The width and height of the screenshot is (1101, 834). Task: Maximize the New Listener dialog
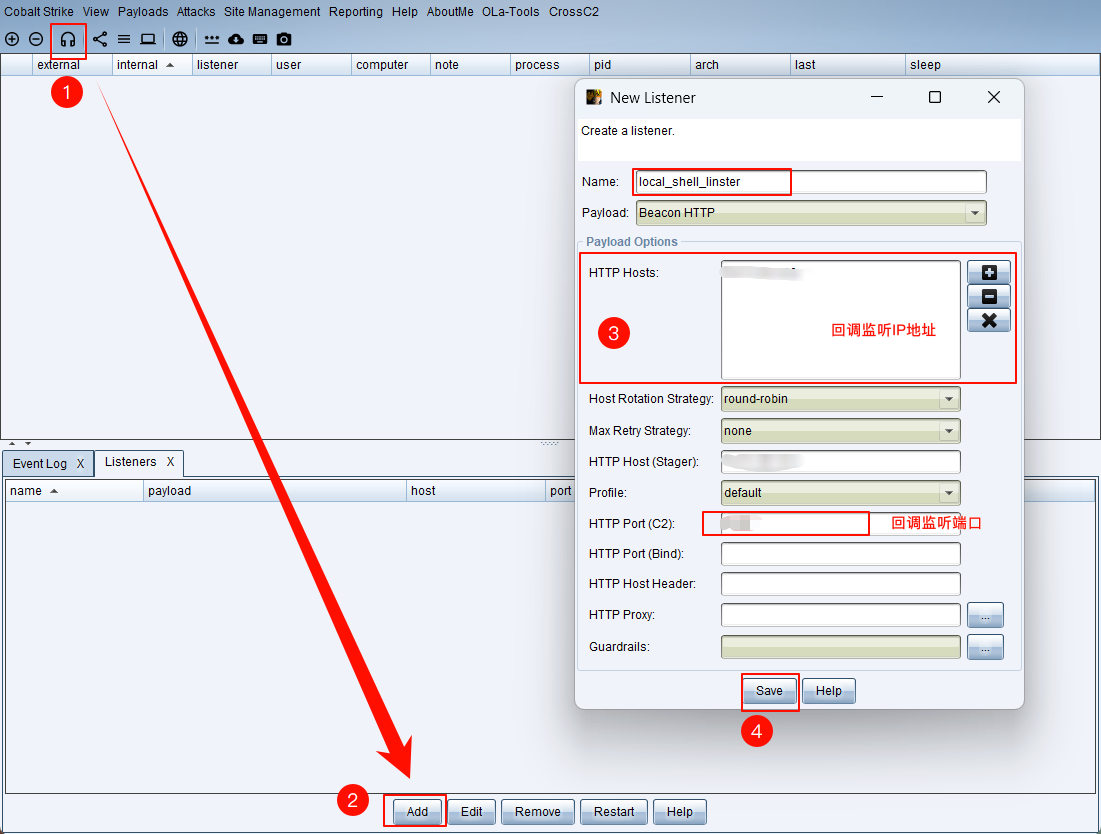tap(935, 97)
